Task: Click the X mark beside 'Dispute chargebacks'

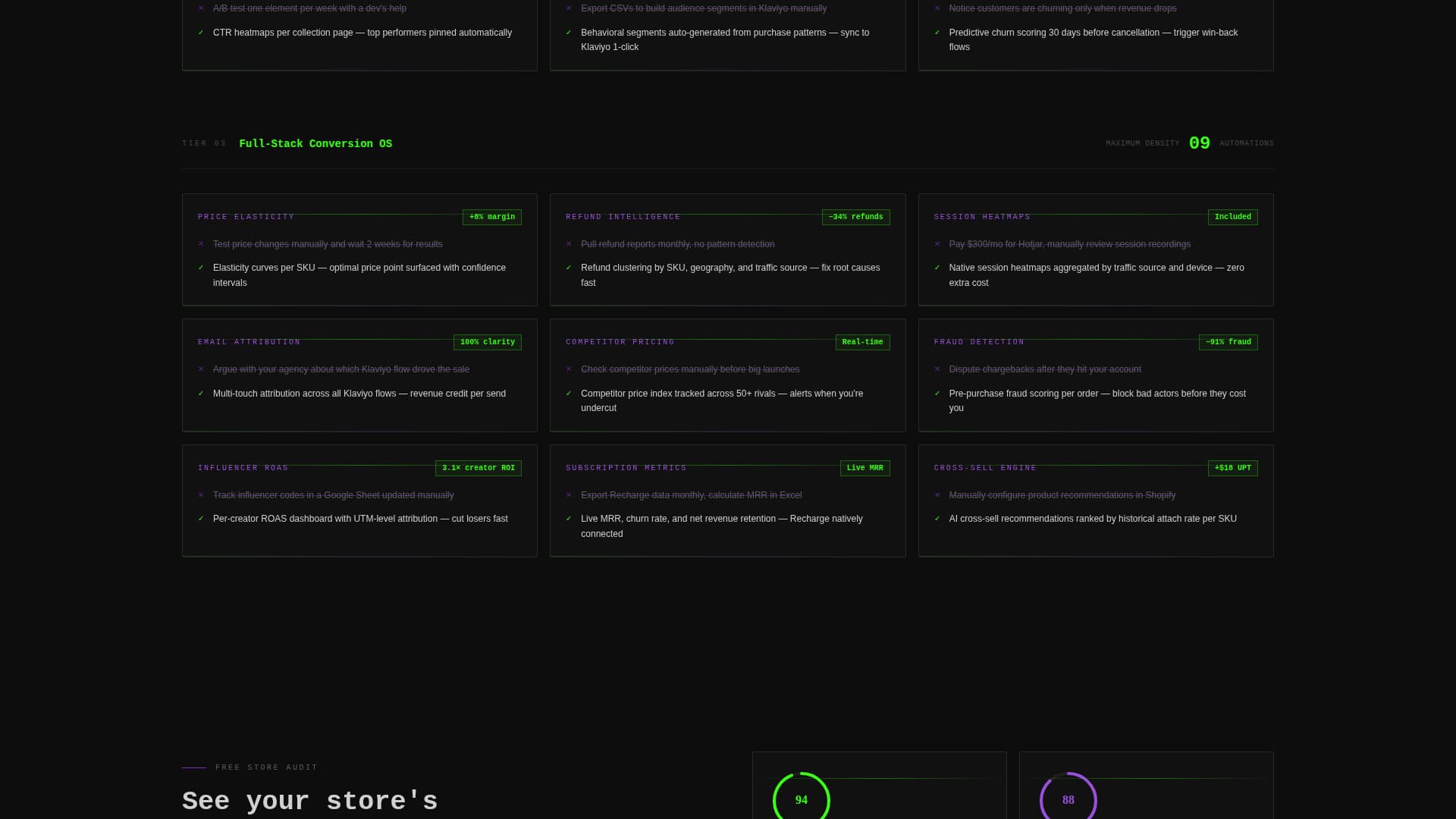Action: click(x=937, y=369)
